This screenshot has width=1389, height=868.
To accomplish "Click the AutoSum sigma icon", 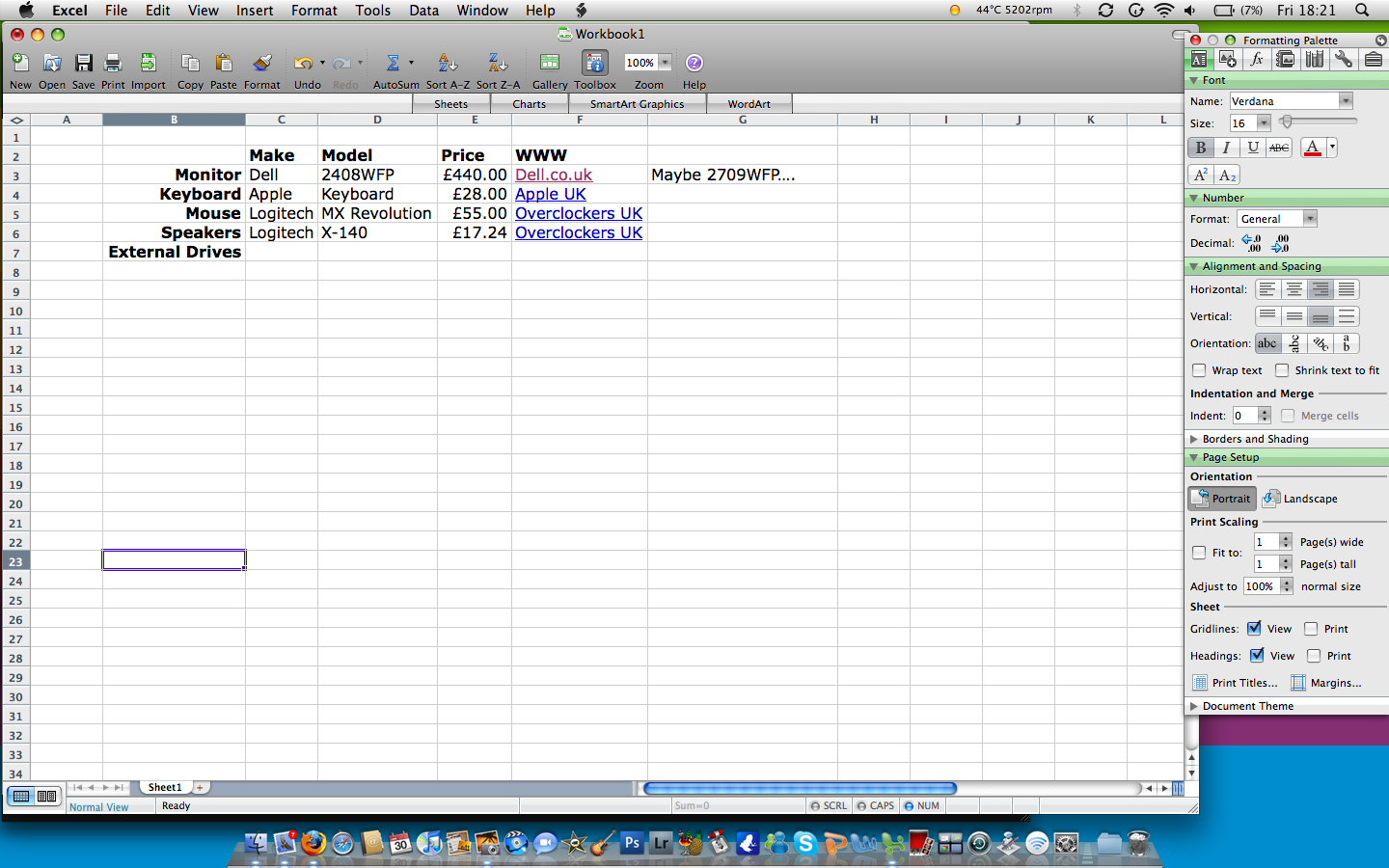I will 393,63.
